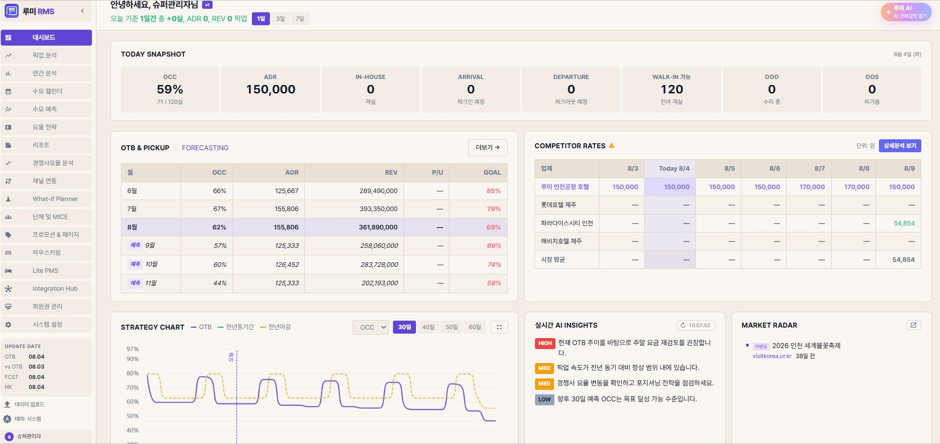Click the 상세분석 보기 button
This screenshot has height=444, width=940.
tap(900, 146)
